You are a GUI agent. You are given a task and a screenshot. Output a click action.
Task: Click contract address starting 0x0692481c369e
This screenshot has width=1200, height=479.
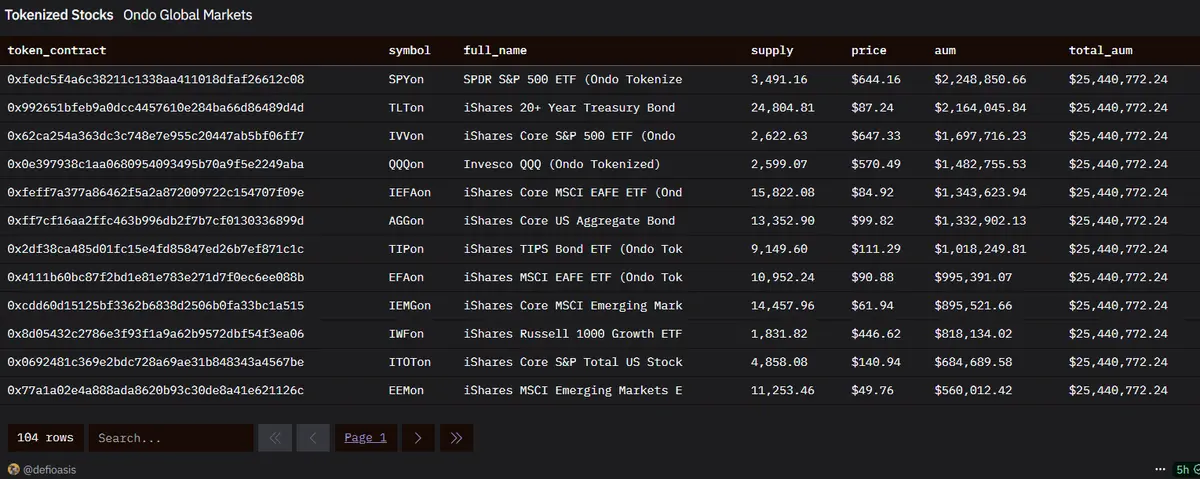coord(156,362)
